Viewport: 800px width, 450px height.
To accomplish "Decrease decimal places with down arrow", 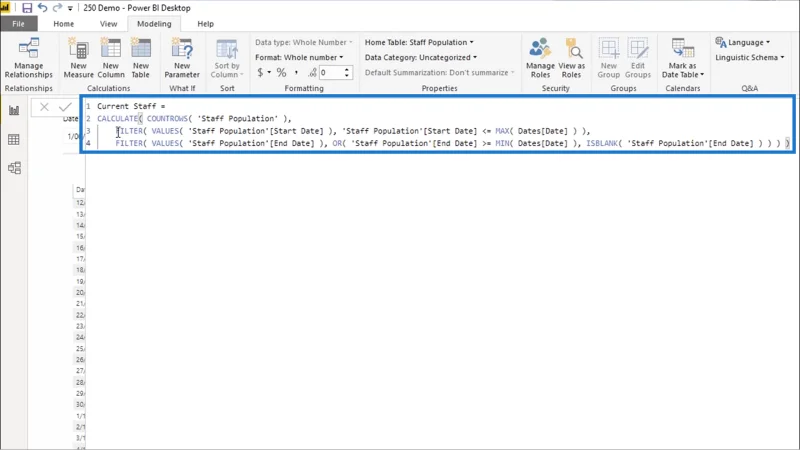I will coord(347,76).
